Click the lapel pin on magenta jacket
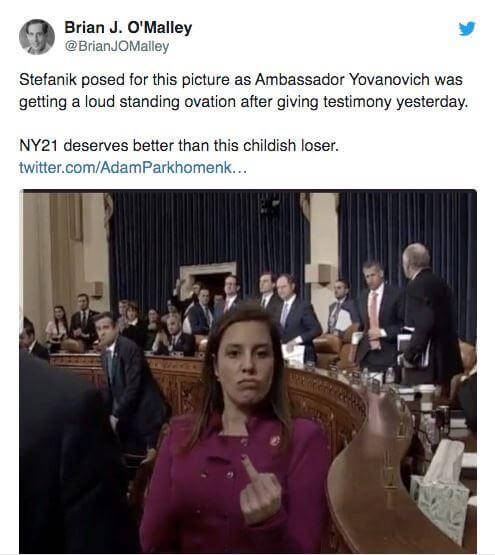 coord(275,441)
